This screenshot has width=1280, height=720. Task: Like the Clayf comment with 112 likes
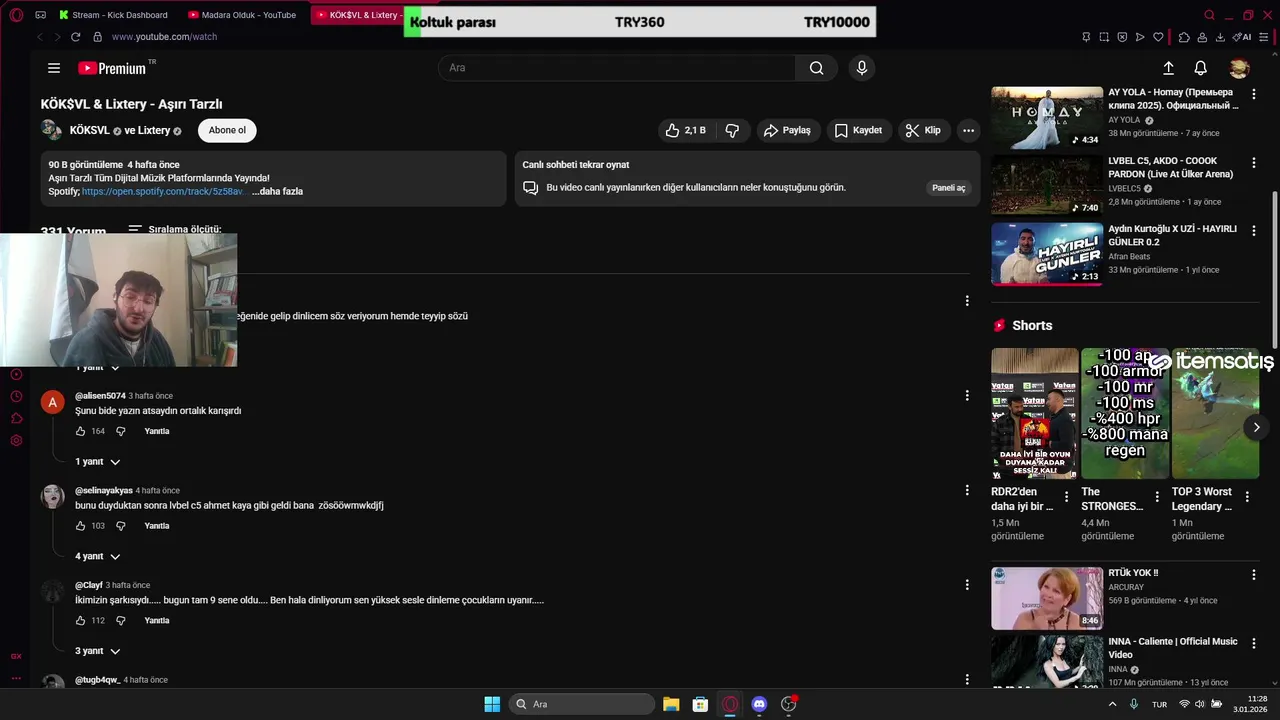[x=81, y=620]
